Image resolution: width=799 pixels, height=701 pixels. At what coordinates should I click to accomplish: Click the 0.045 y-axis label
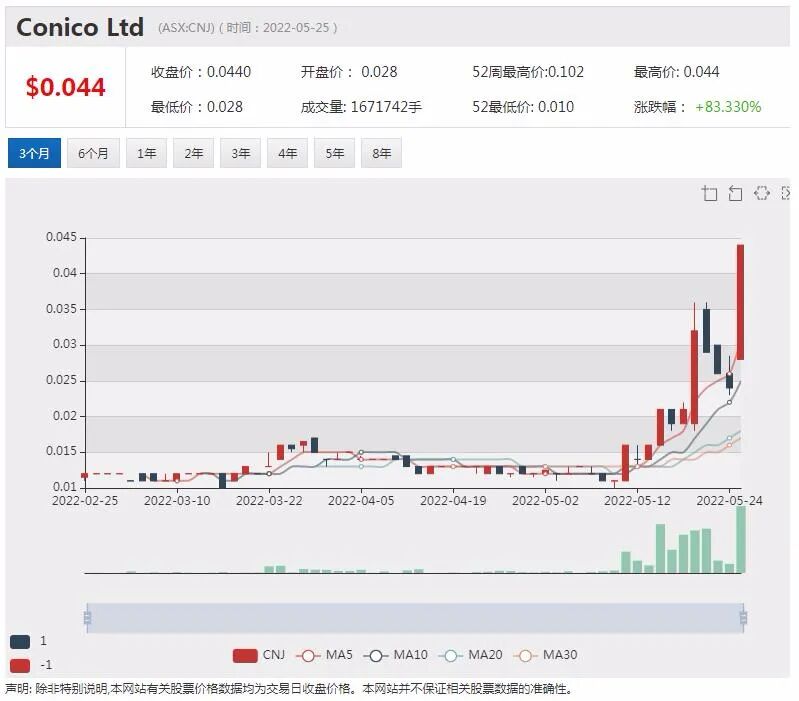tap(61, 237)
